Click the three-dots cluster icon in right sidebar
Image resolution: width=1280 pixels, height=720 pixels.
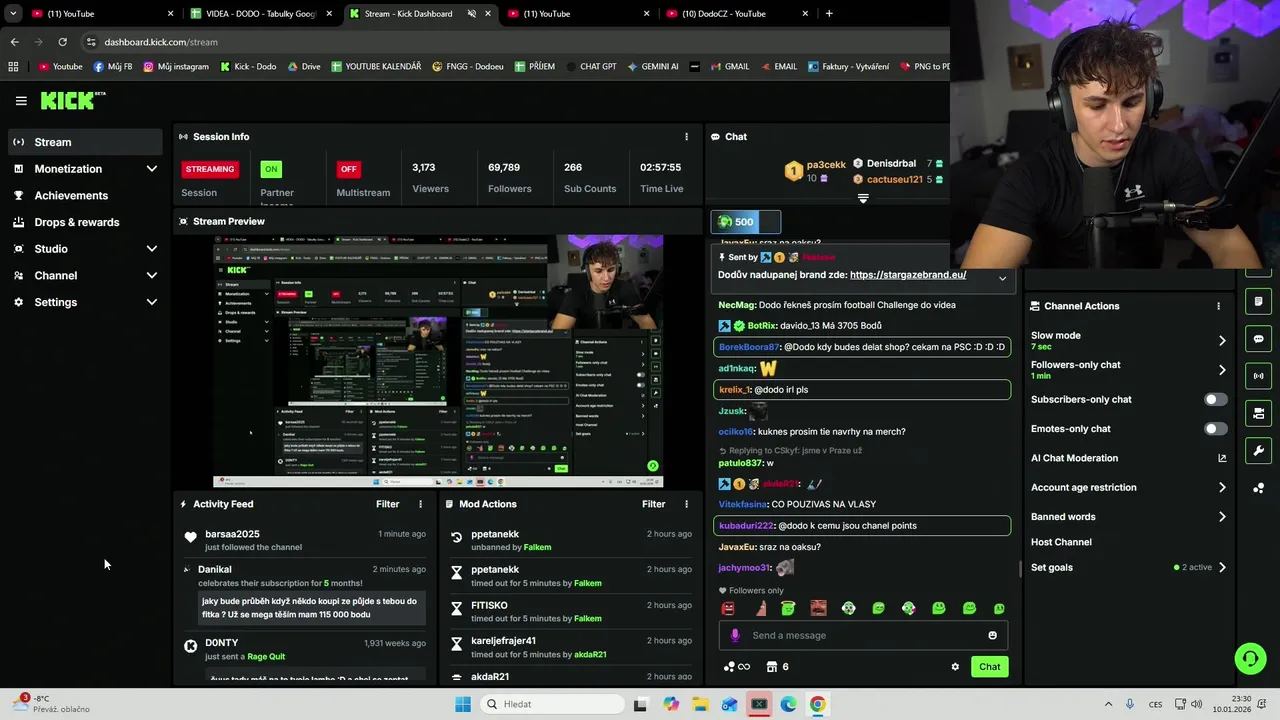pos(1258,488)
